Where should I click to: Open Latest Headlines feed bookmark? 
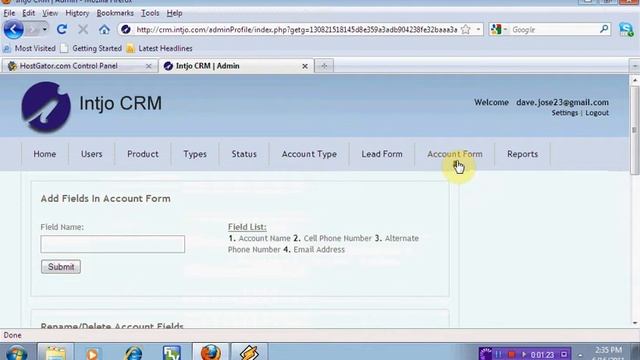point(159,48)
